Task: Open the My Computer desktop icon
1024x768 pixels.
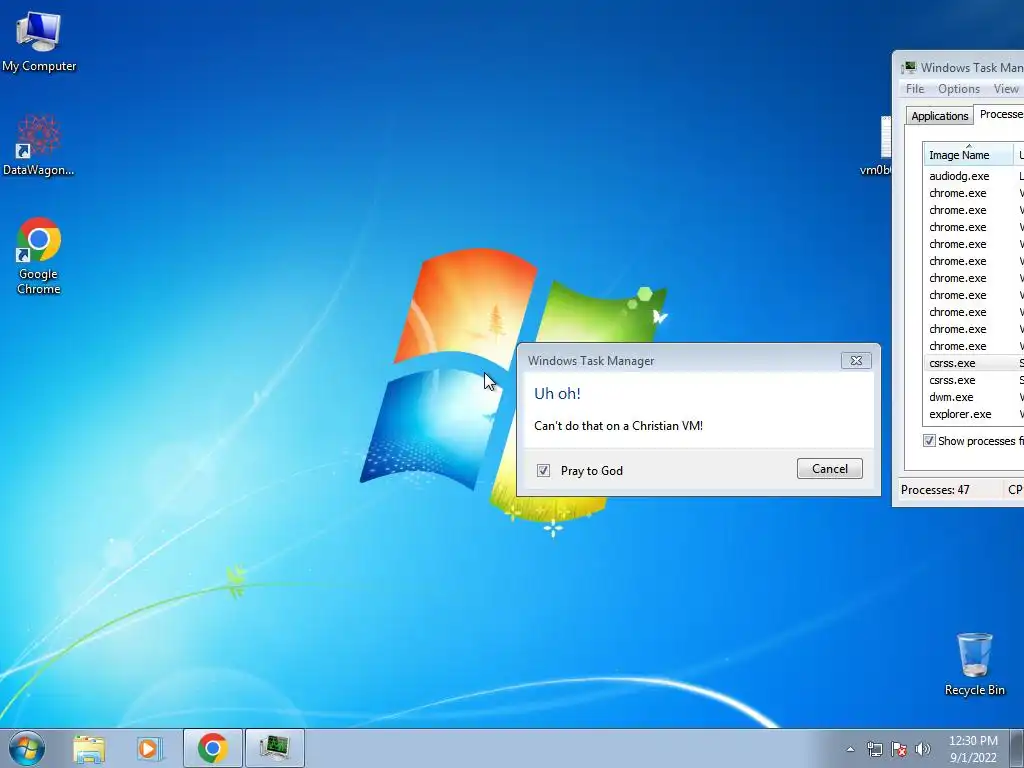Action: (x=39, y=40)
